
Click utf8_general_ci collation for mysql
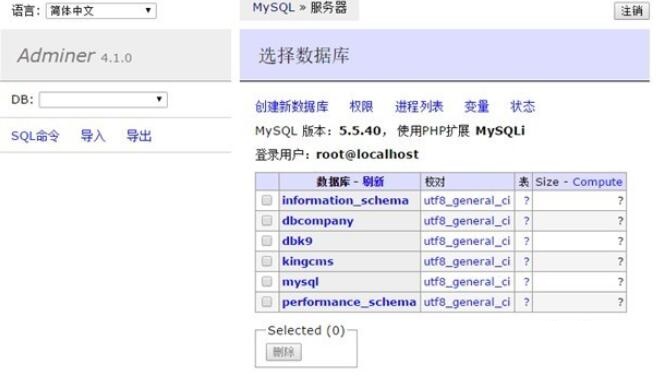point(467,282)
